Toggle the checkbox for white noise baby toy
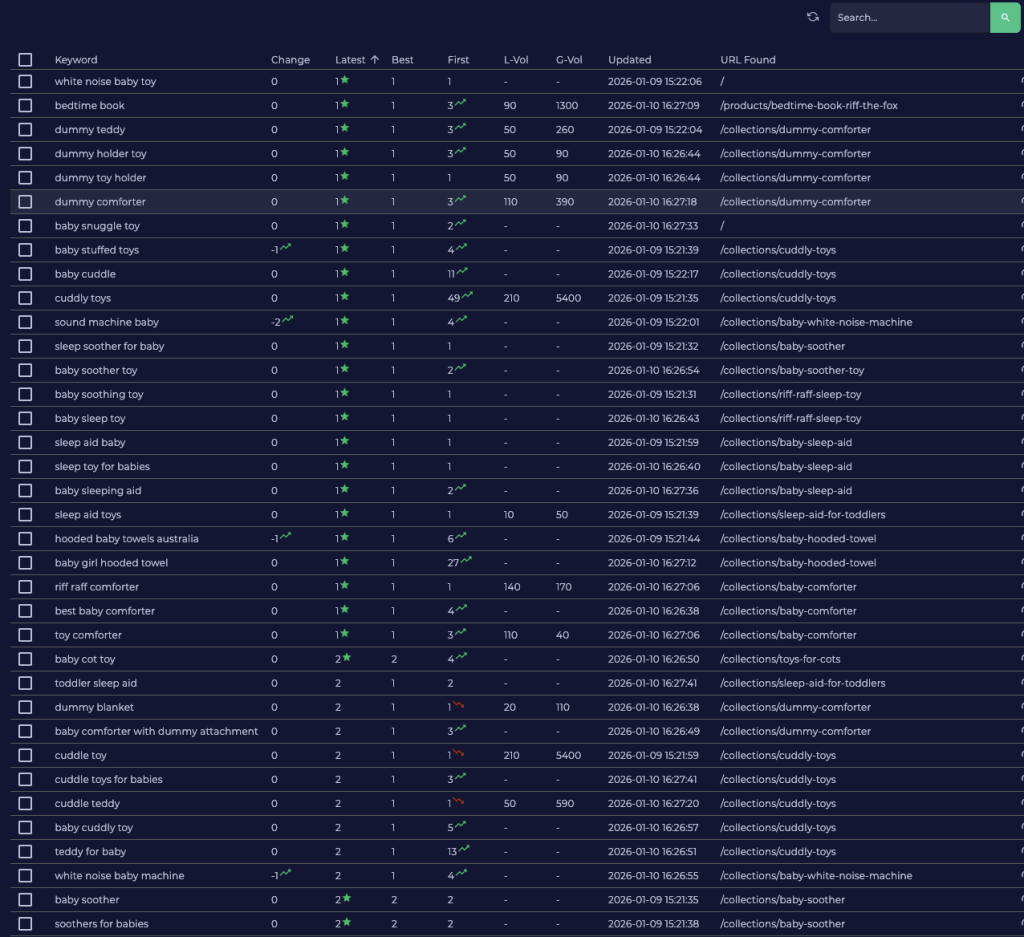Viewport: 1024px width, 937px height. [x=25, y=82]
